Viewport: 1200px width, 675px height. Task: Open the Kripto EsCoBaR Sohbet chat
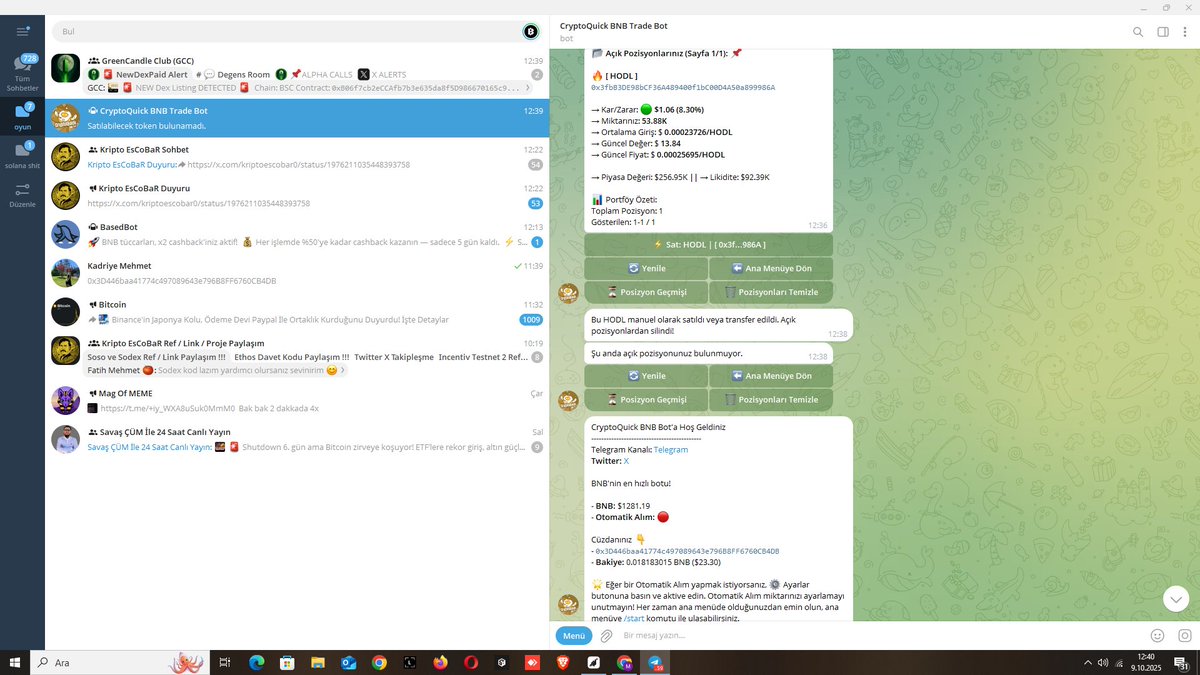(x=297, y=157)
